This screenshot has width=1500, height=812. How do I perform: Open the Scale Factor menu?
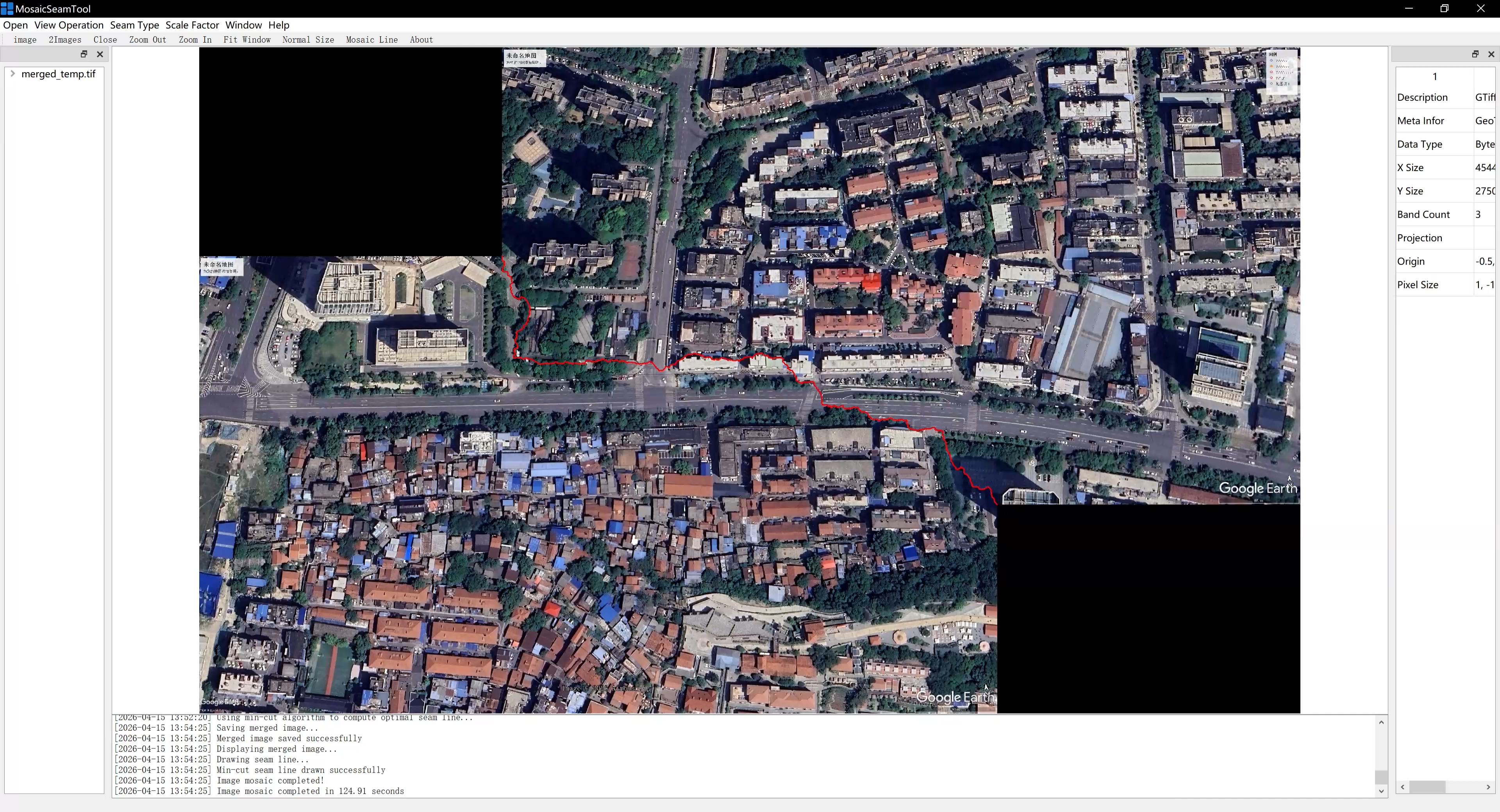(192, 25)
